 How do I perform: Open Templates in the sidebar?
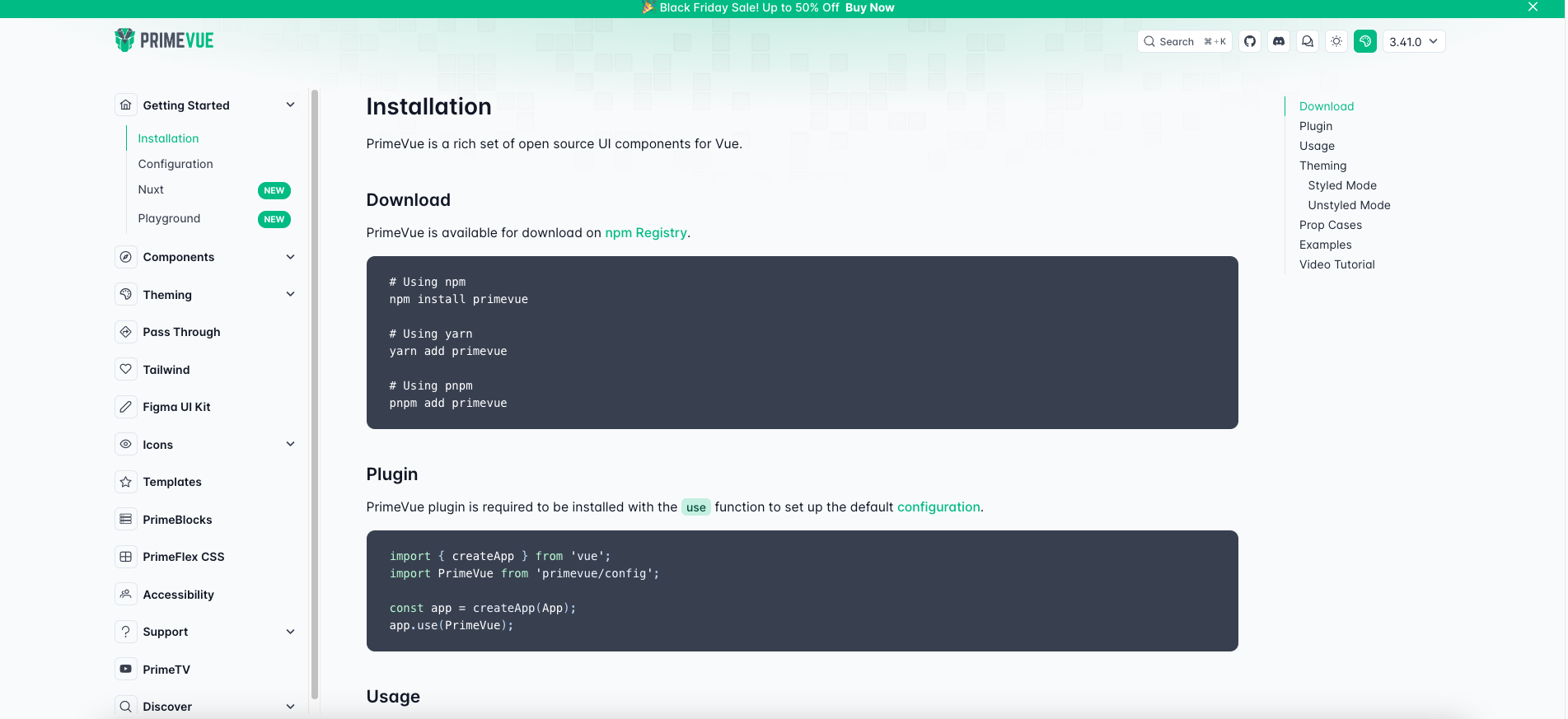[172, 482]
